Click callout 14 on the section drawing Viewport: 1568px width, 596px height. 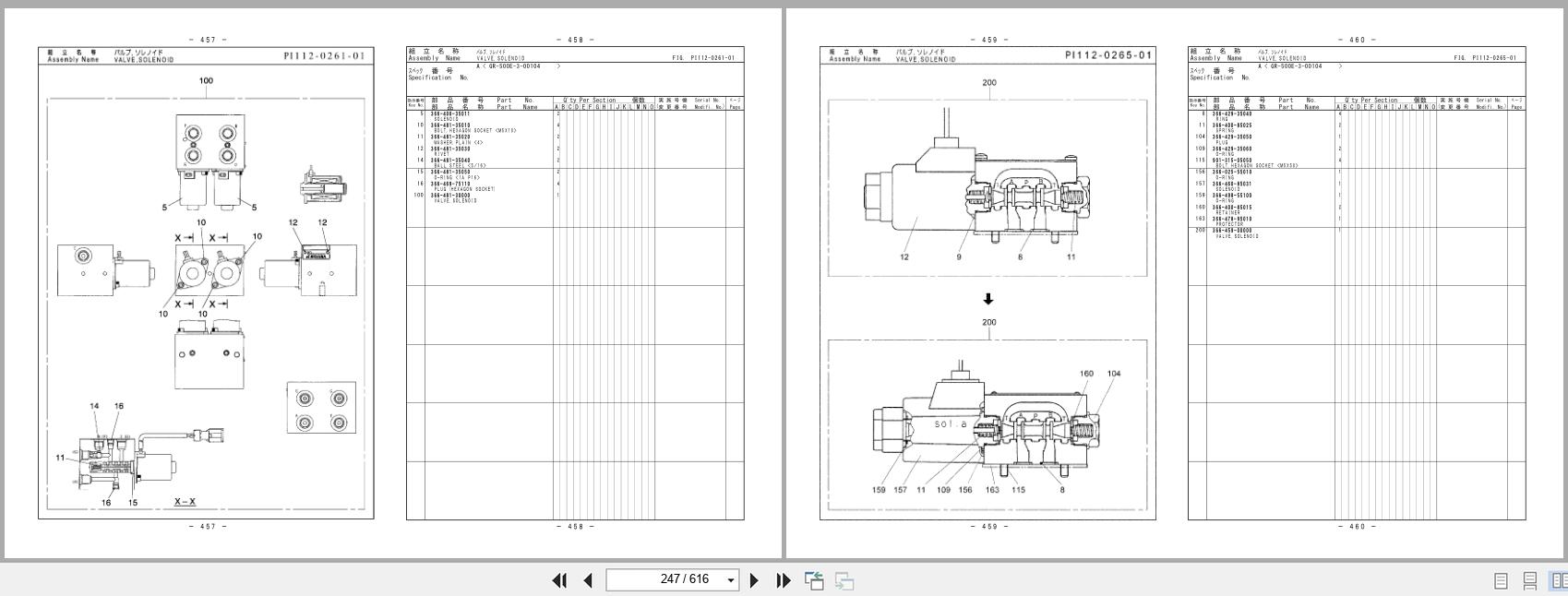94,406
